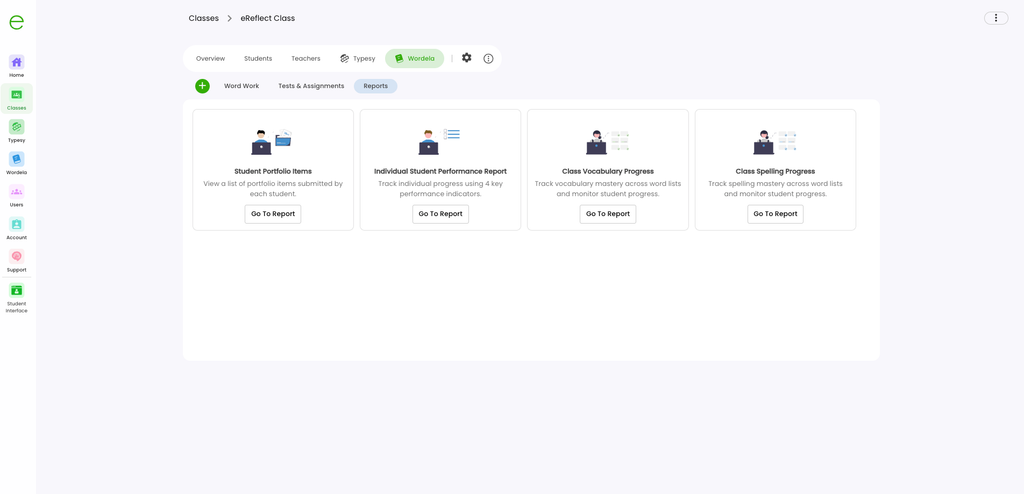The width and height of the screenshot is (1024, 494).
Task: Go to Class Spelling Progress report
Action: (x=775, y=214)
